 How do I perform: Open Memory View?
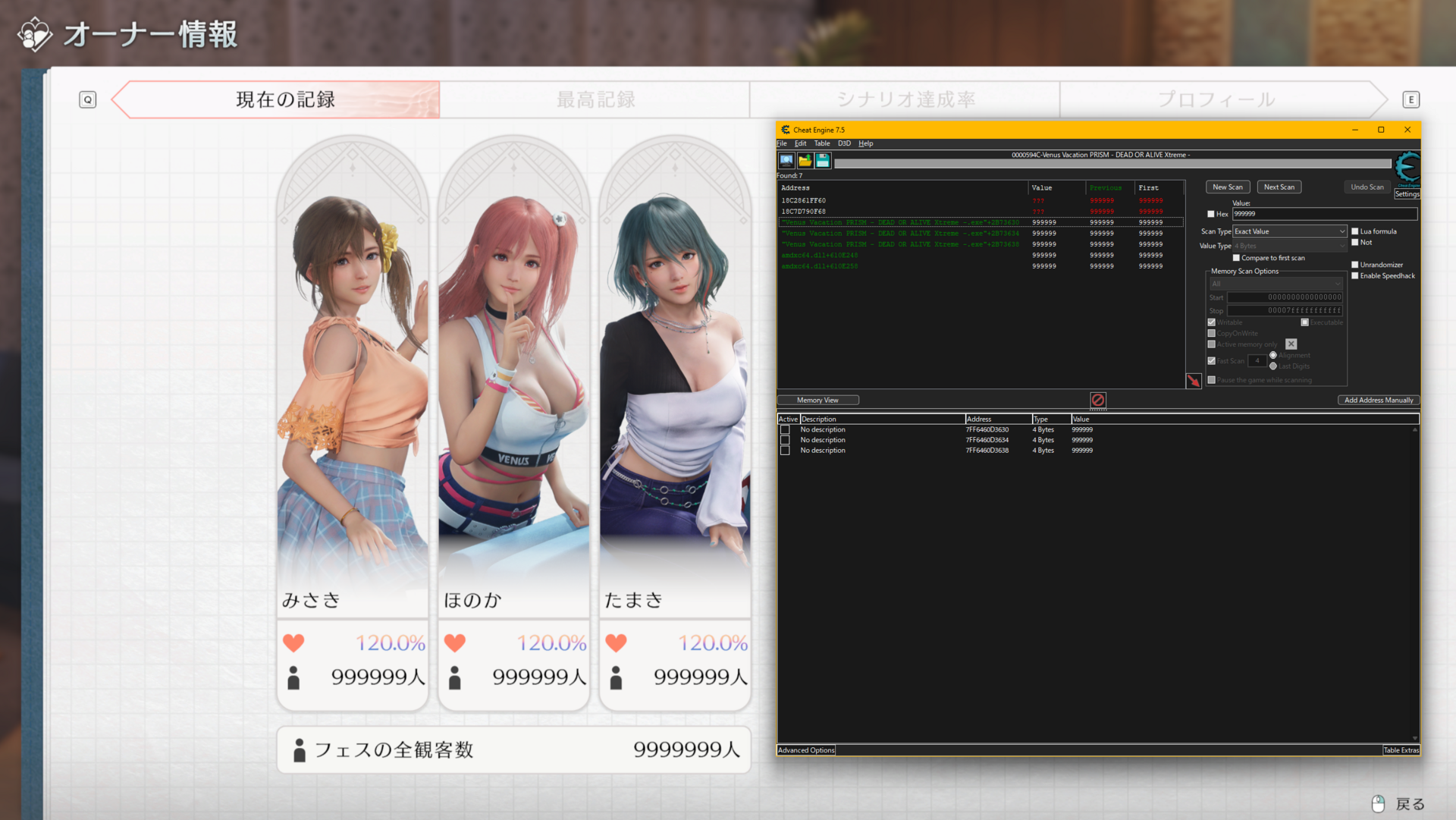pos(817,400)
